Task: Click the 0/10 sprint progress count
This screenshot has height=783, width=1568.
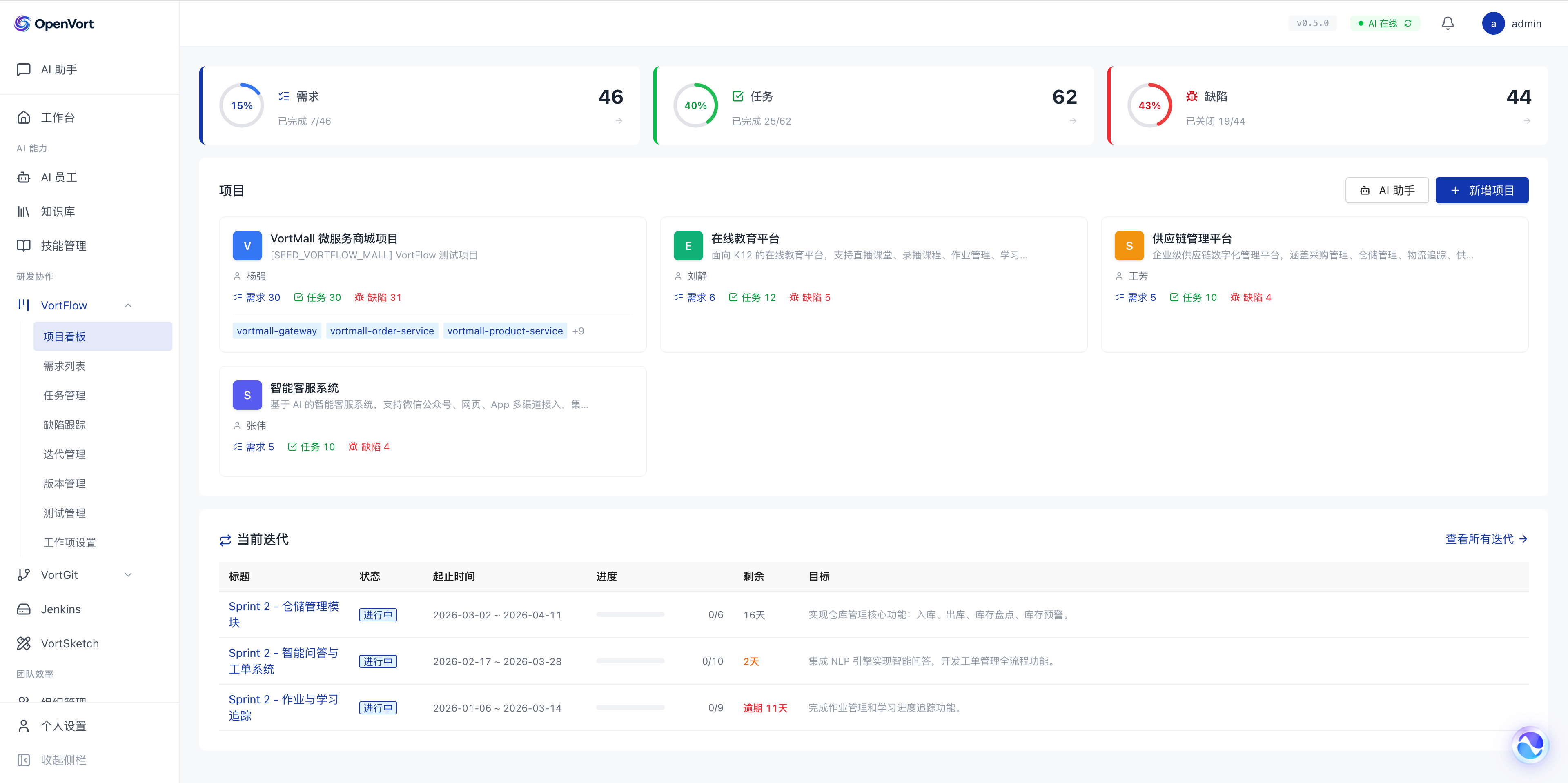Action: coord(713,661)
